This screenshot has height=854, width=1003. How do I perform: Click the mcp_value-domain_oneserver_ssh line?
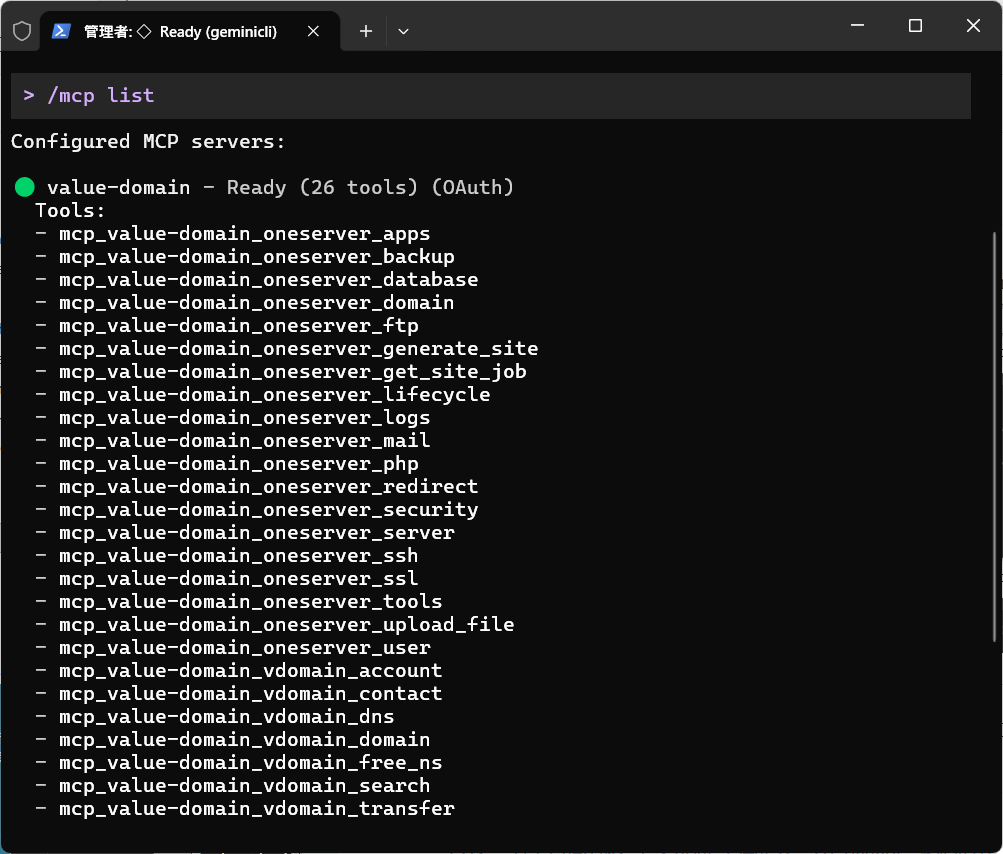pyautogui.click(x=239, y=556)
